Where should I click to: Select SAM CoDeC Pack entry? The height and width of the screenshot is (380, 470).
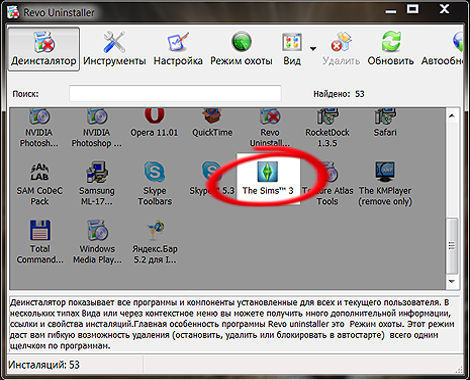pos(39,183)
